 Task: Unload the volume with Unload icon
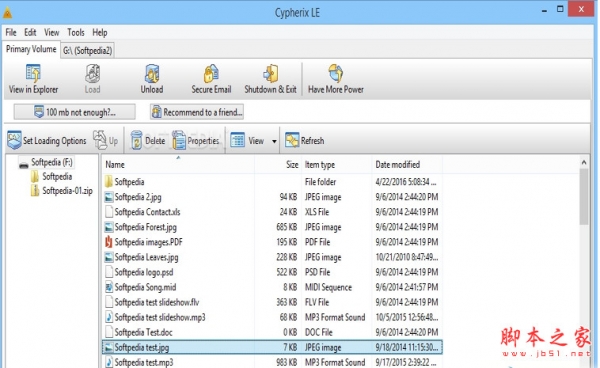152,73
